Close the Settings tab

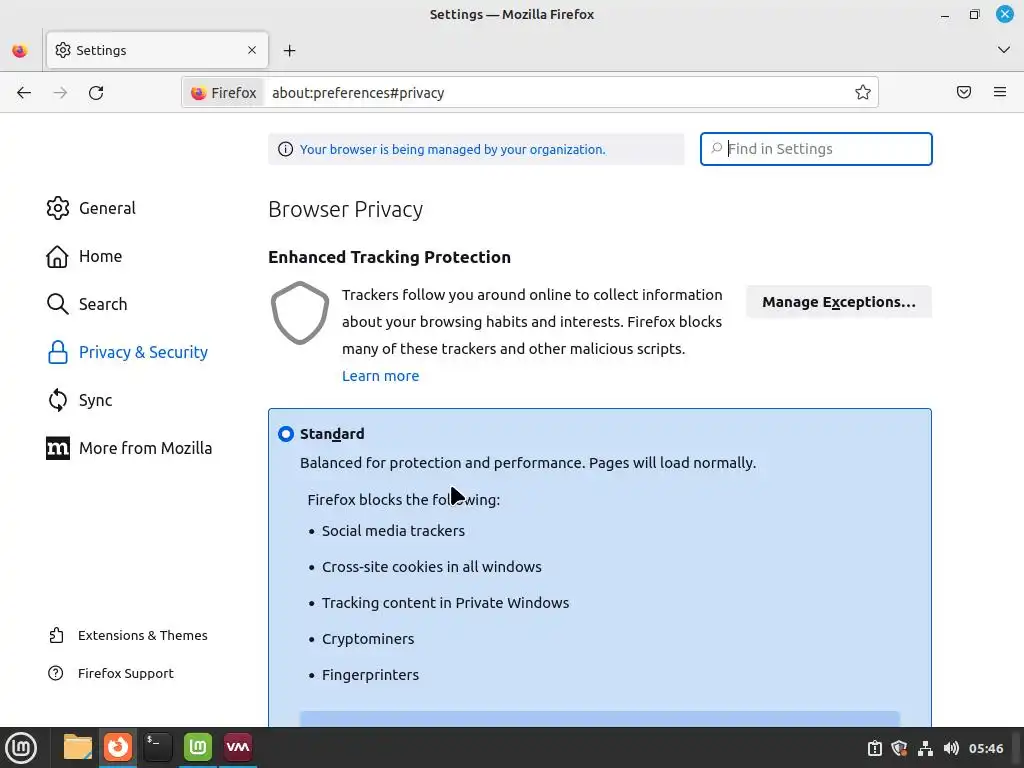(252, 50)
